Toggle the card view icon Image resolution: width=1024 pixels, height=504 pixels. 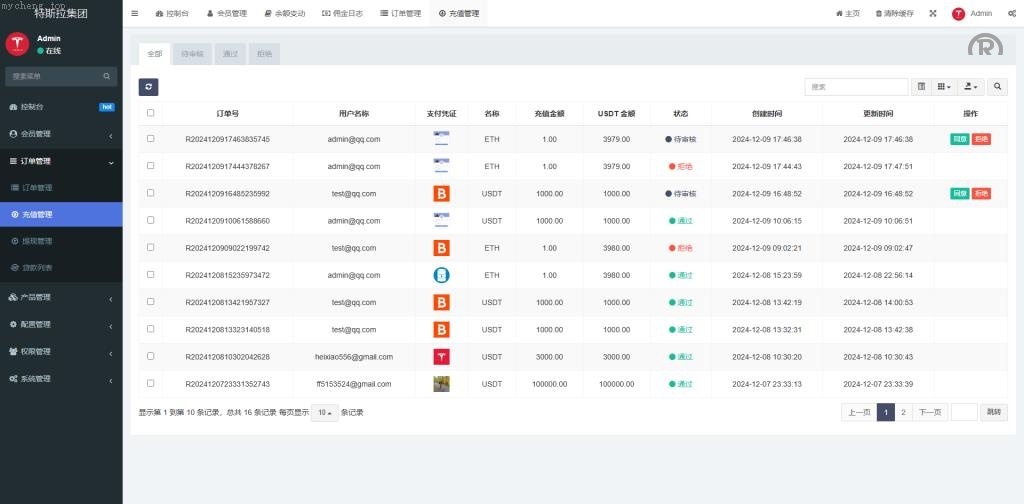point(921,87)
